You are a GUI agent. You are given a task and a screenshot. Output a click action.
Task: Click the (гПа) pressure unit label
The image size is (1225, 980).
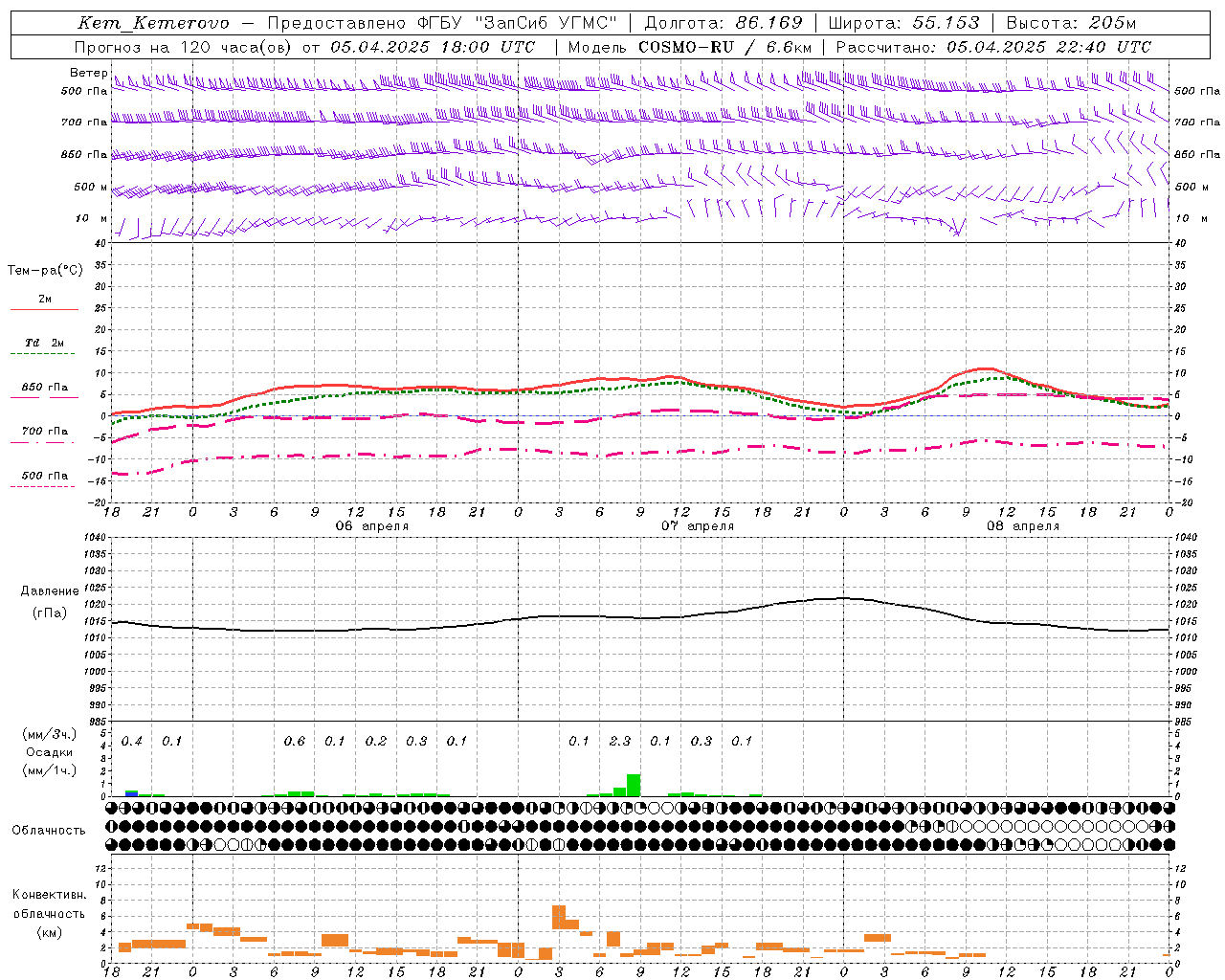tap(50, 613)
